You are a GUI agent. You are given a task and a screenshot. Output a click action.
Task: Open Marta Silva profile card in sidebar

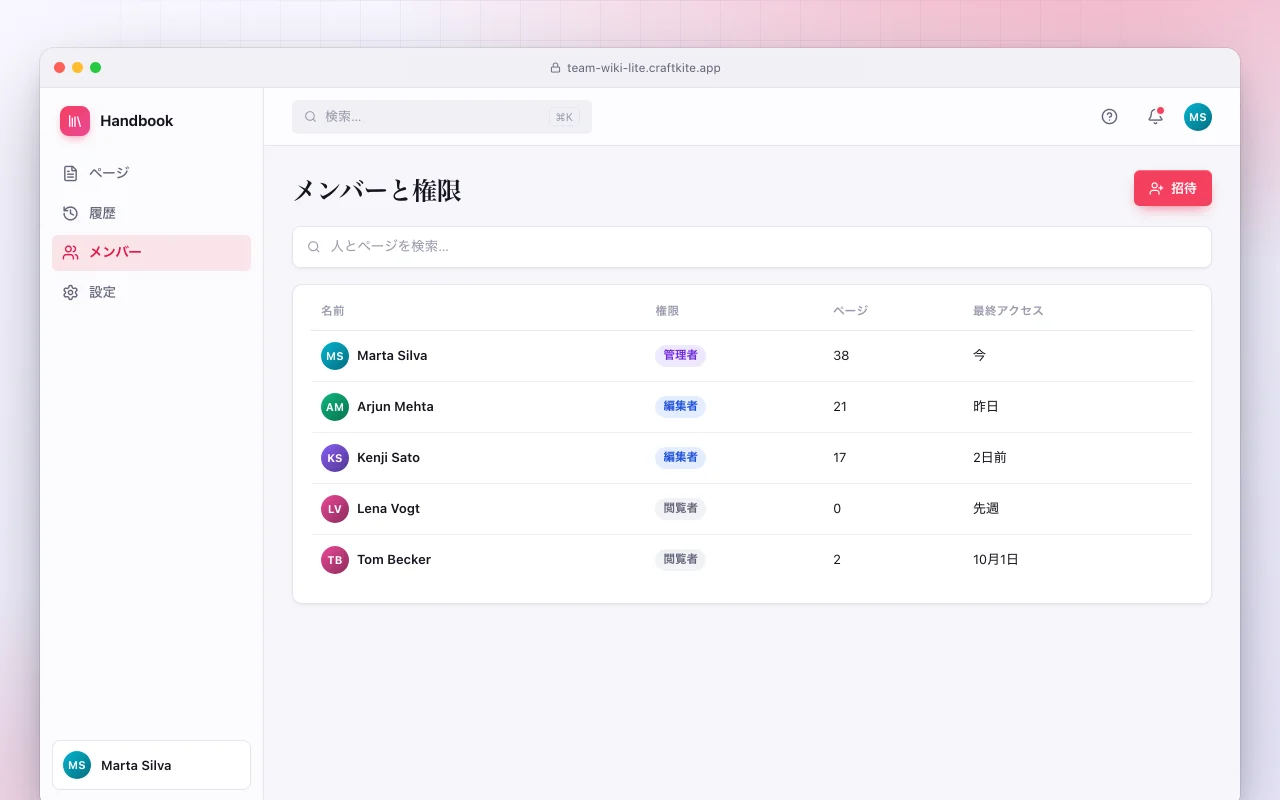[x=151, y=765]
